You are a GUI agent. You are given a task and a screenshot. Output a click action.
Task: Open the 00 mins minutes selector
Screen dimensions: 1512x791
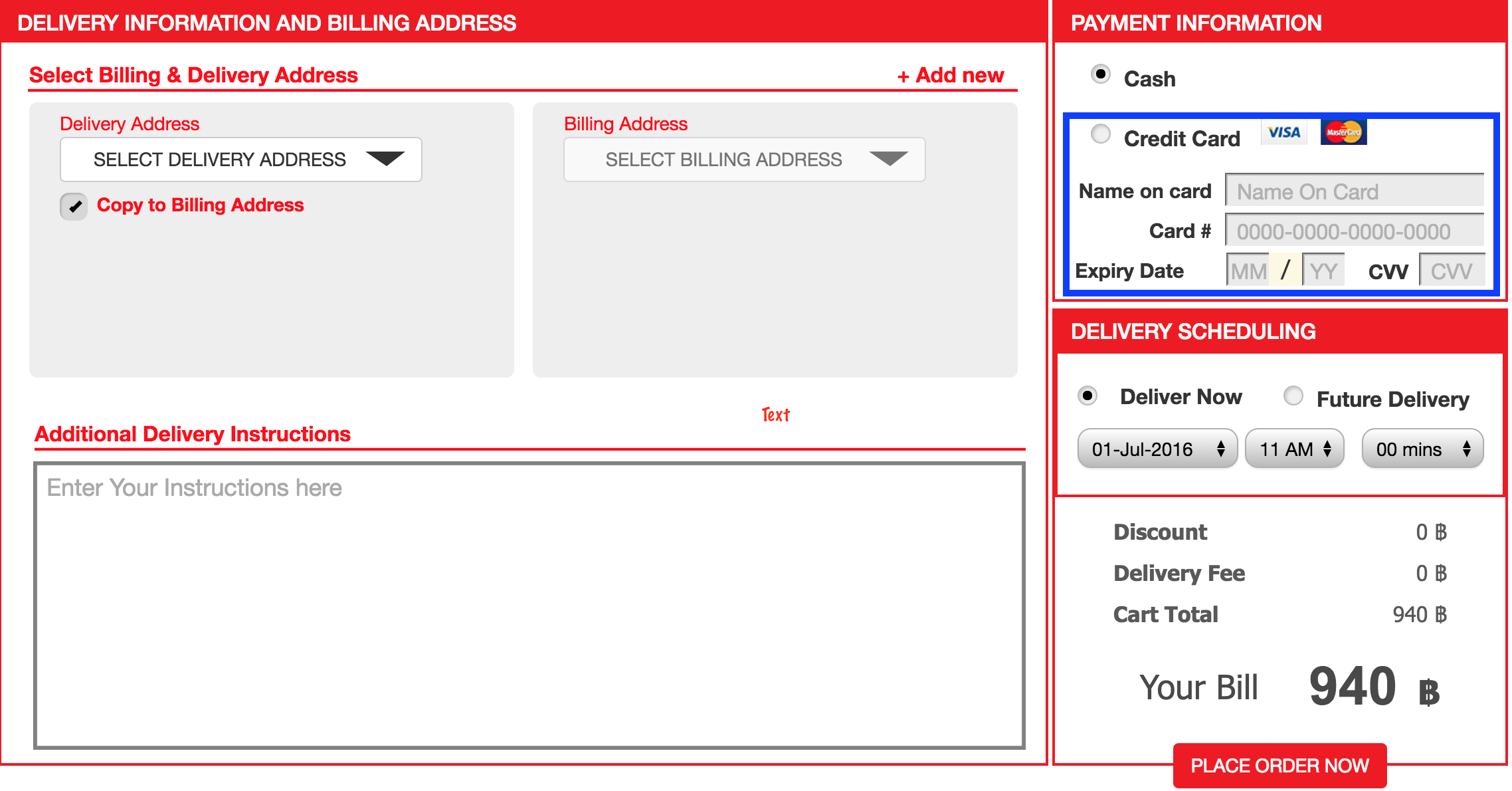[1423, 449]
